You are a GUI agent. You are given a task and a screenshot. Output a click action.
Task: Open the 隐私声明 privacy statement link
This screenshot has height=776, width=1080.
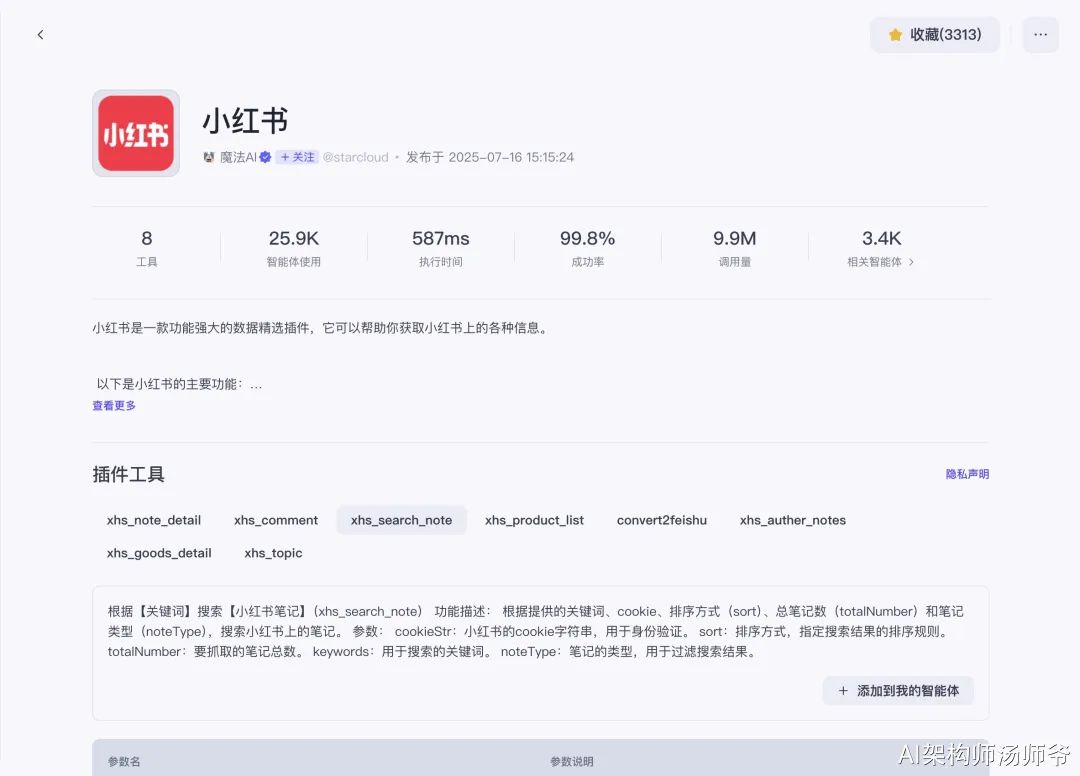click(967, 474)
